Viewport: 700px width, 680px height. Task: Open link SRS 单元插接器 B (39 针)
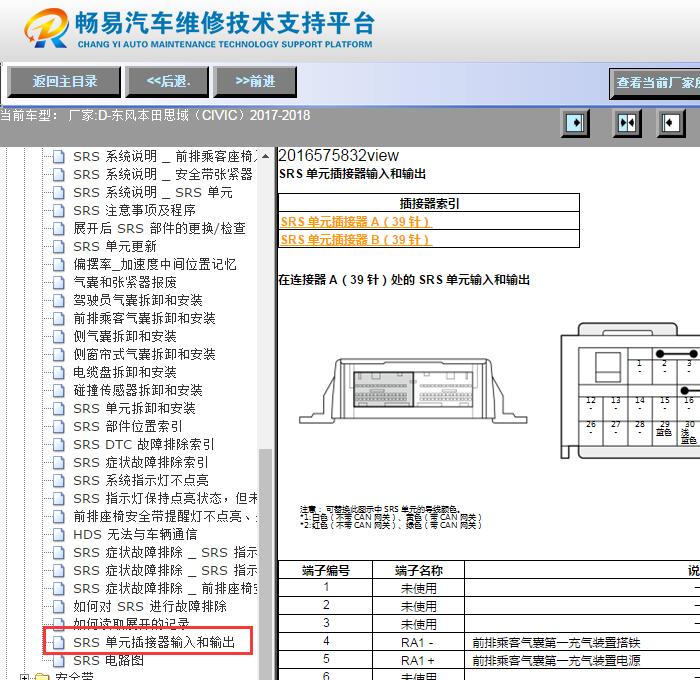coord(355,240)
